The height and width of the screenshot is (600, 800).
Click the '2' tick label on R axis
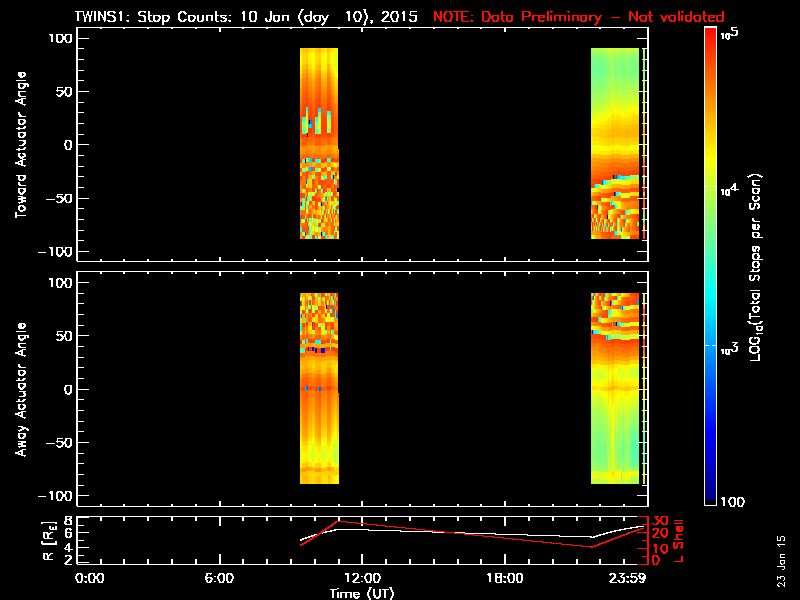(66, 560)
